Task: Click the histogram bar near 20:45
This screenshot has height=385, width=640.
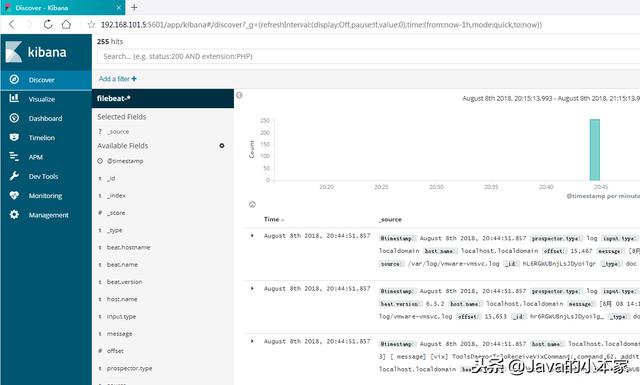Action: pyautogui.click(x=595, y=149)
